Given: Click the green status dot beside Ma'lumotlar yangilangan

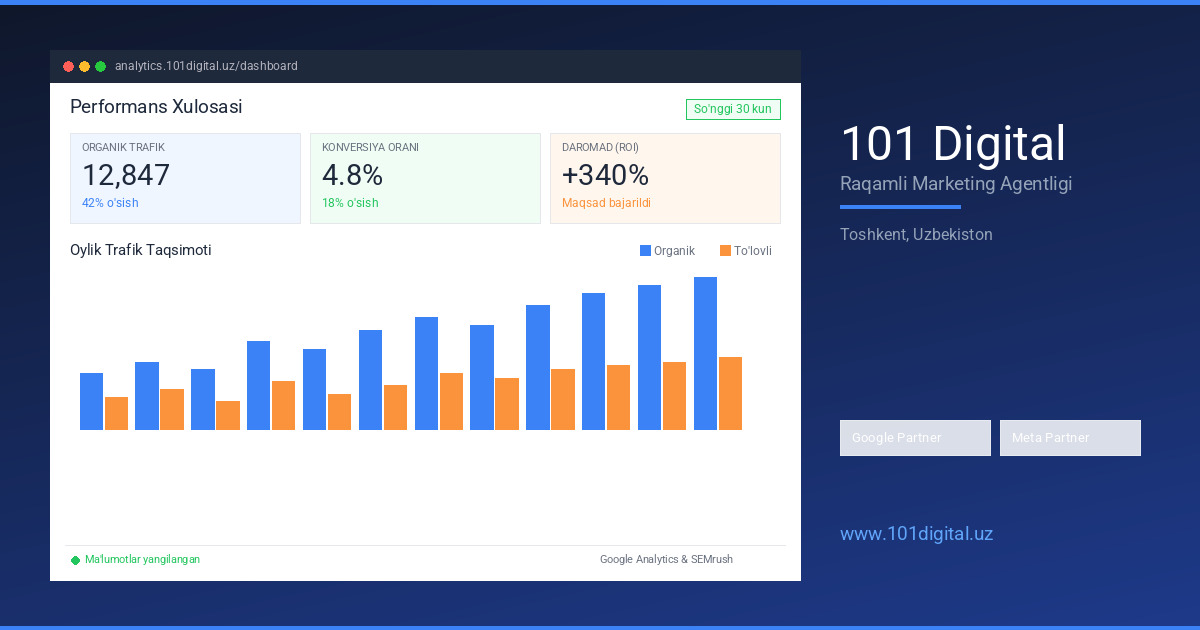Looking at the screenshot, I should coord(75,560).
